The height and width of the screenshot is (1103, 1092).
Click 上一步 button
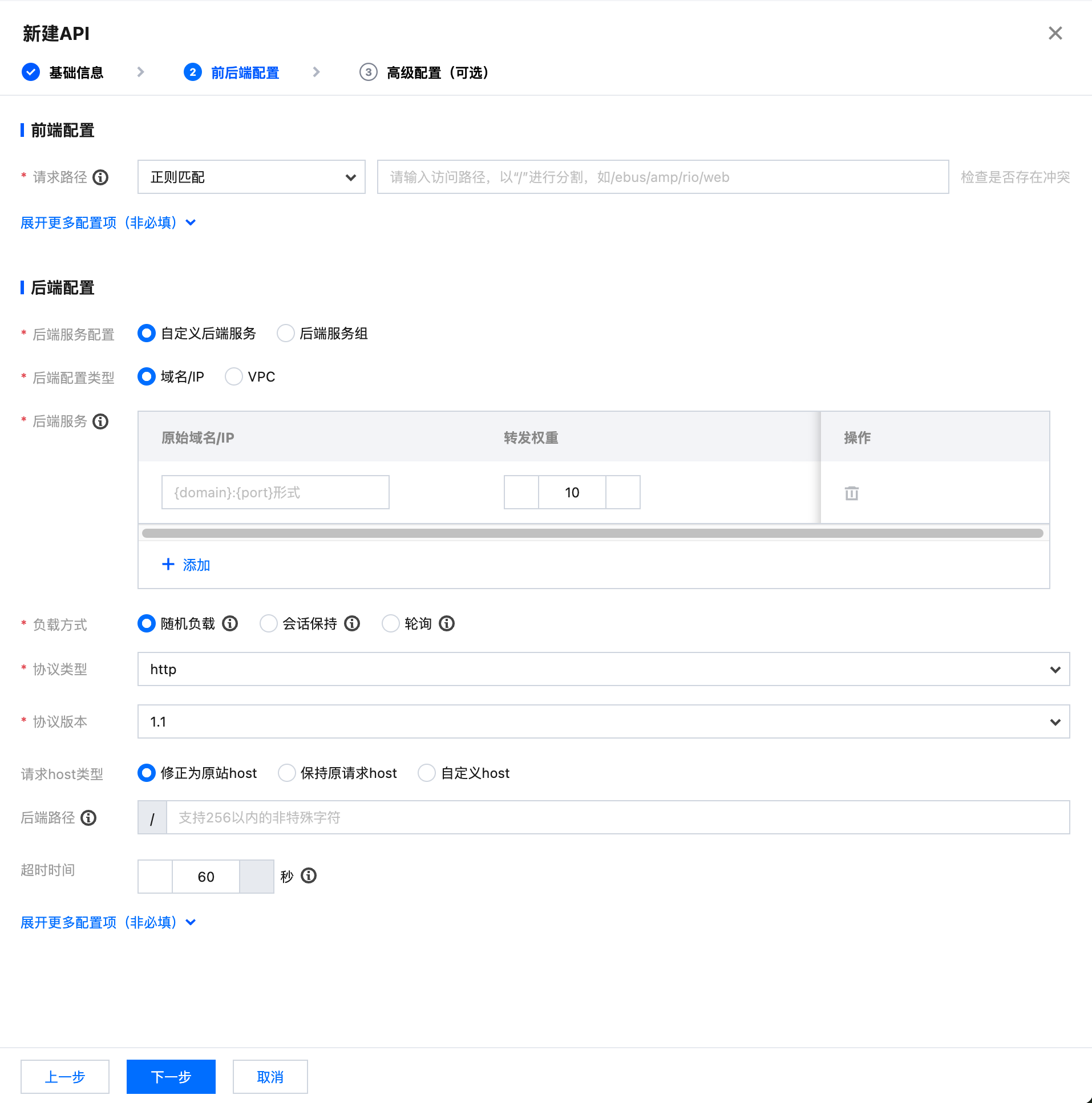[65, 1077]
